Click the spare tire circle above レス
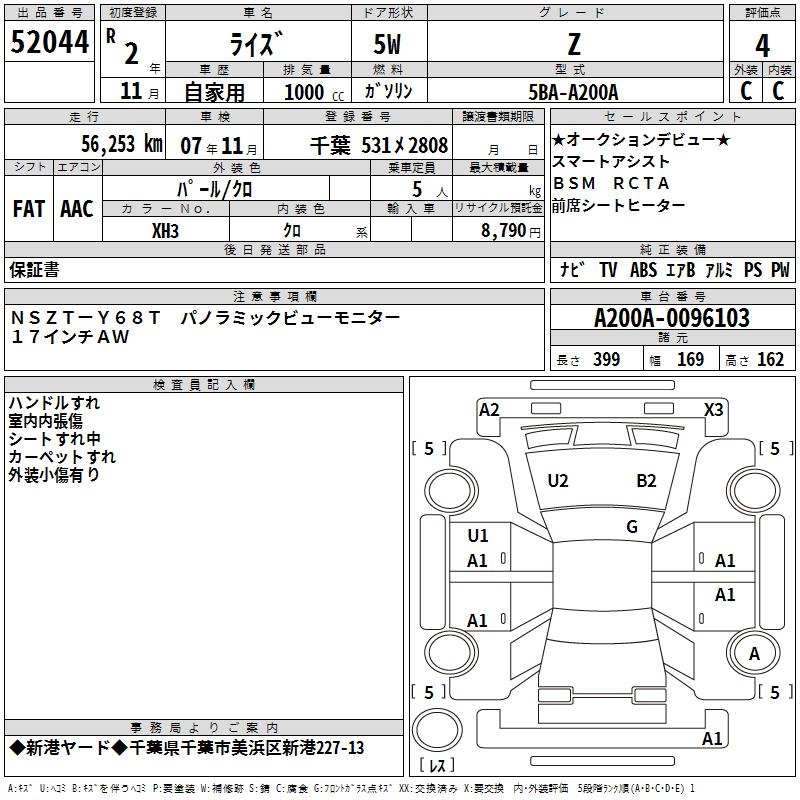The image size is (800, 800). coord(437,730)
